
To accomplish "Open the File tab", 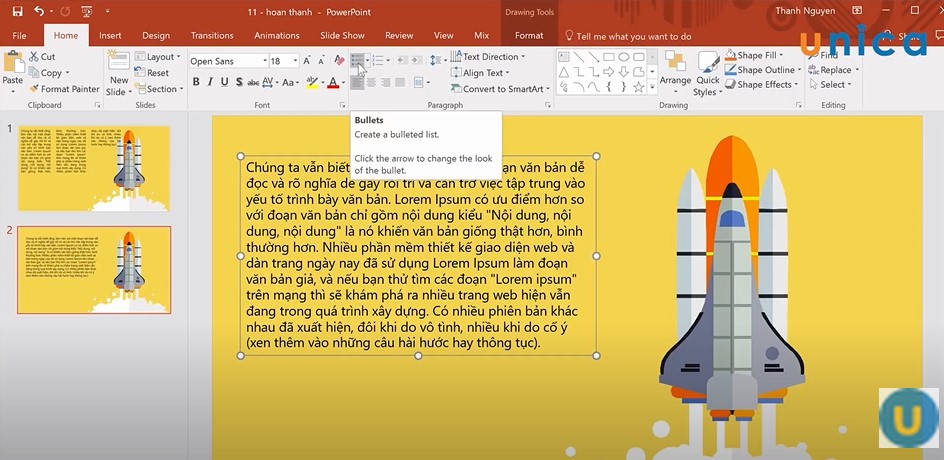I will click(x=19, y=36).
